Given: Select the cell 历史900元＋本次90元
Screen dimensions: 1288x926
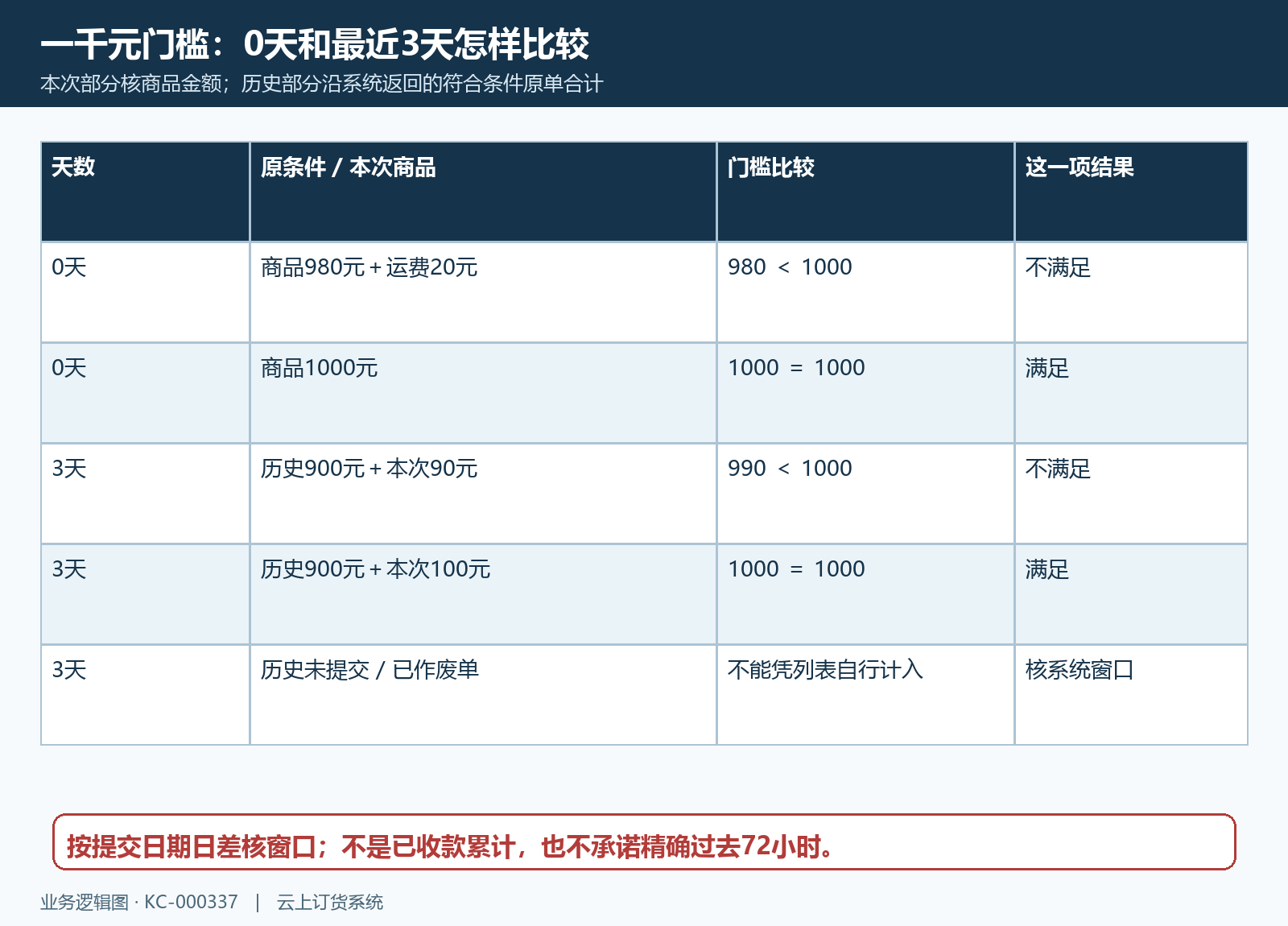Looking at the screenshot, I should coord(483,494).
